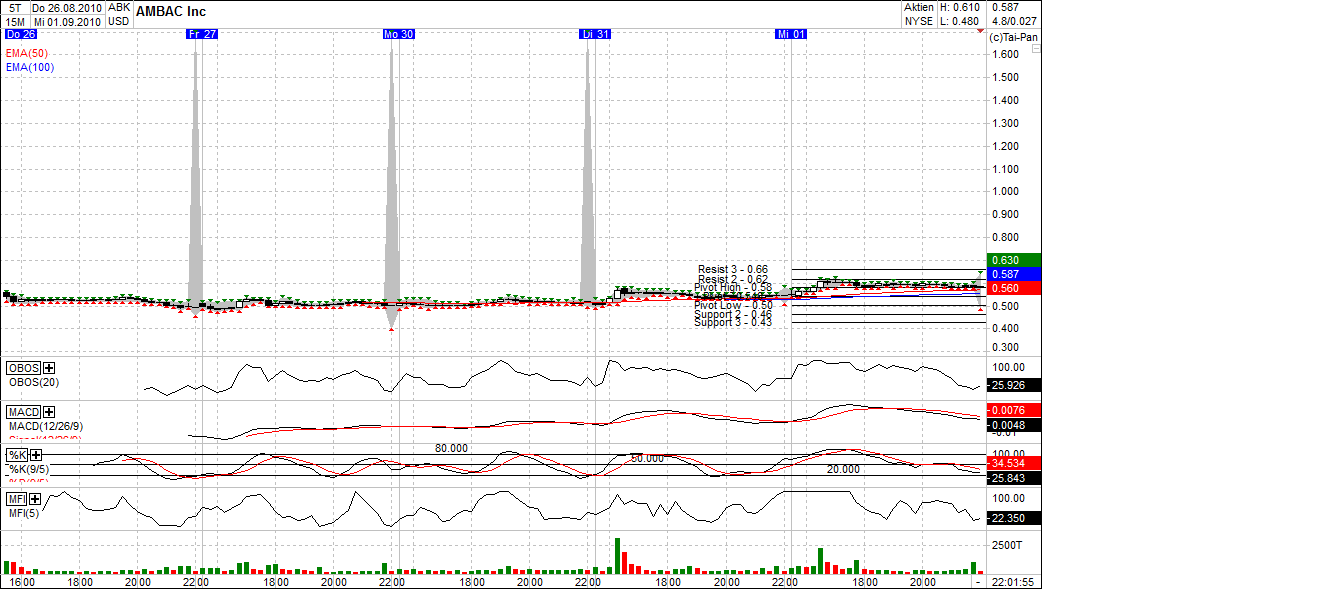Click the tall volume bar after Di 31

pyautogui.click(x=618, y=555)
